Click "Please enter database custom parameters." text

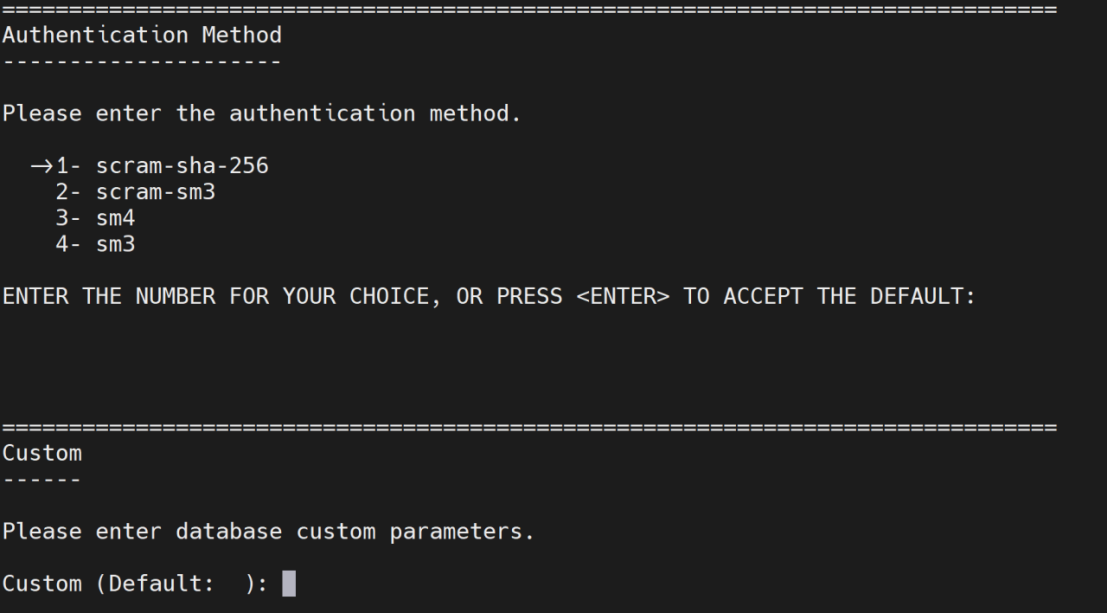[x=267, y=531]
